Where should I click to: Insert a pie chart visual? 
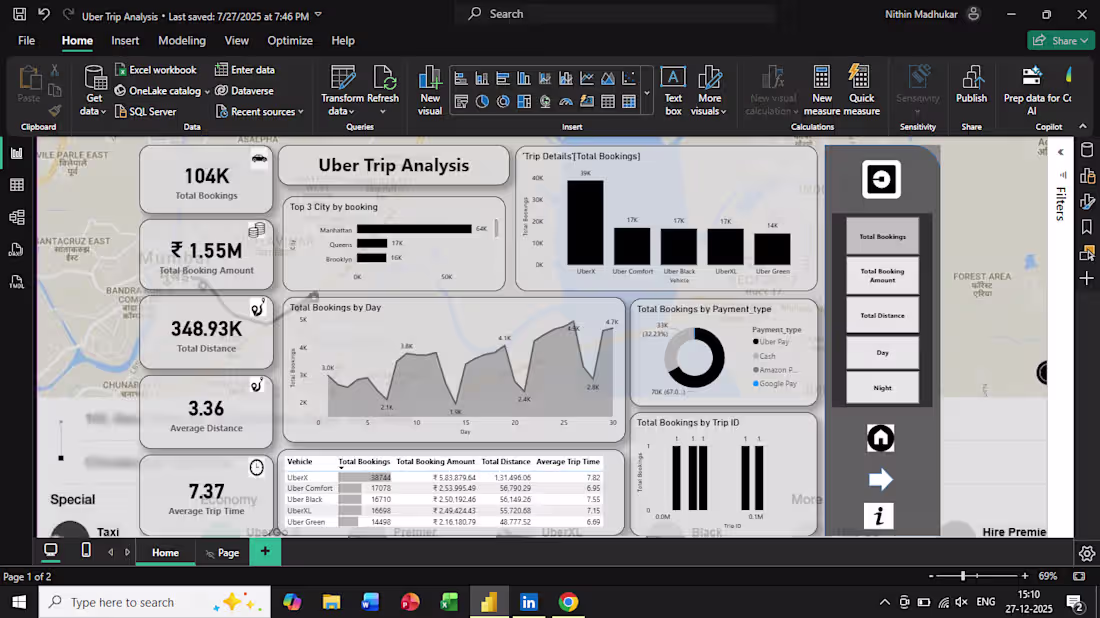482,102
